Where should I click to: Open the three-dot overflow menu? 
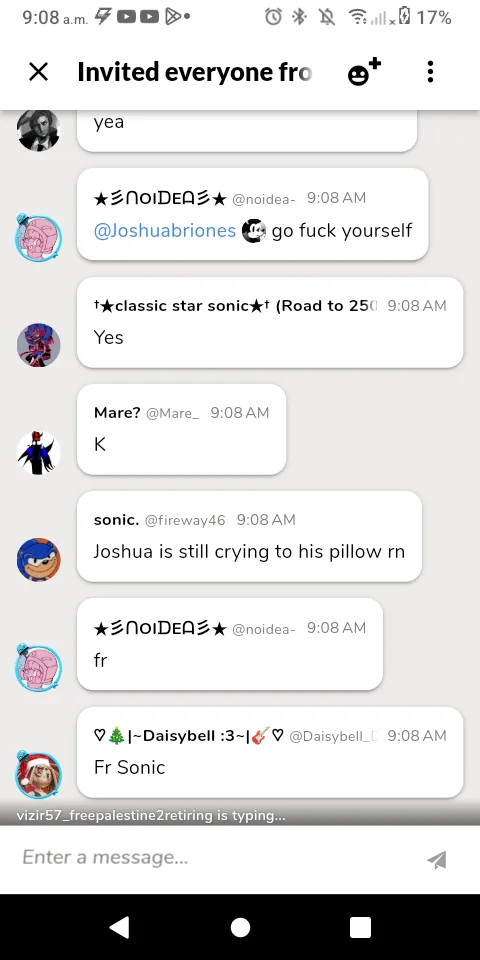(430, 72)
